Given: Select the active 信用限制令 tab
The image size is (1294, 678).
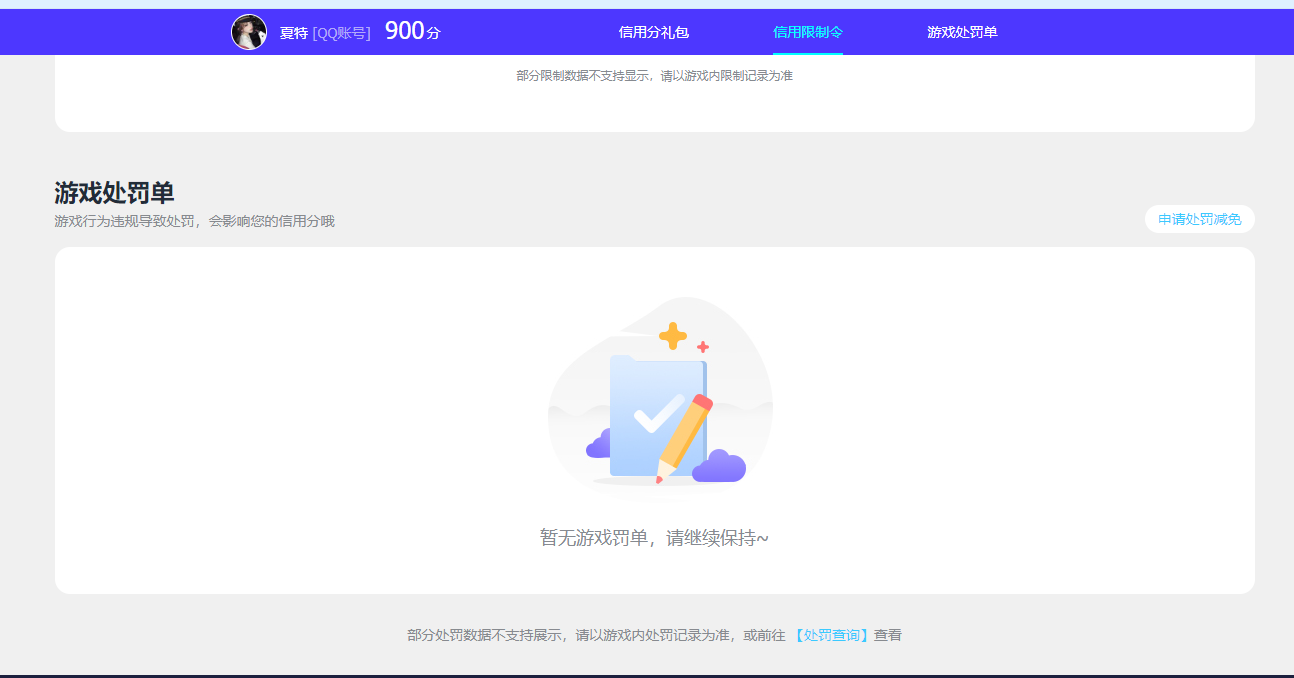Looking at the screenshot, I should (808, 33).
